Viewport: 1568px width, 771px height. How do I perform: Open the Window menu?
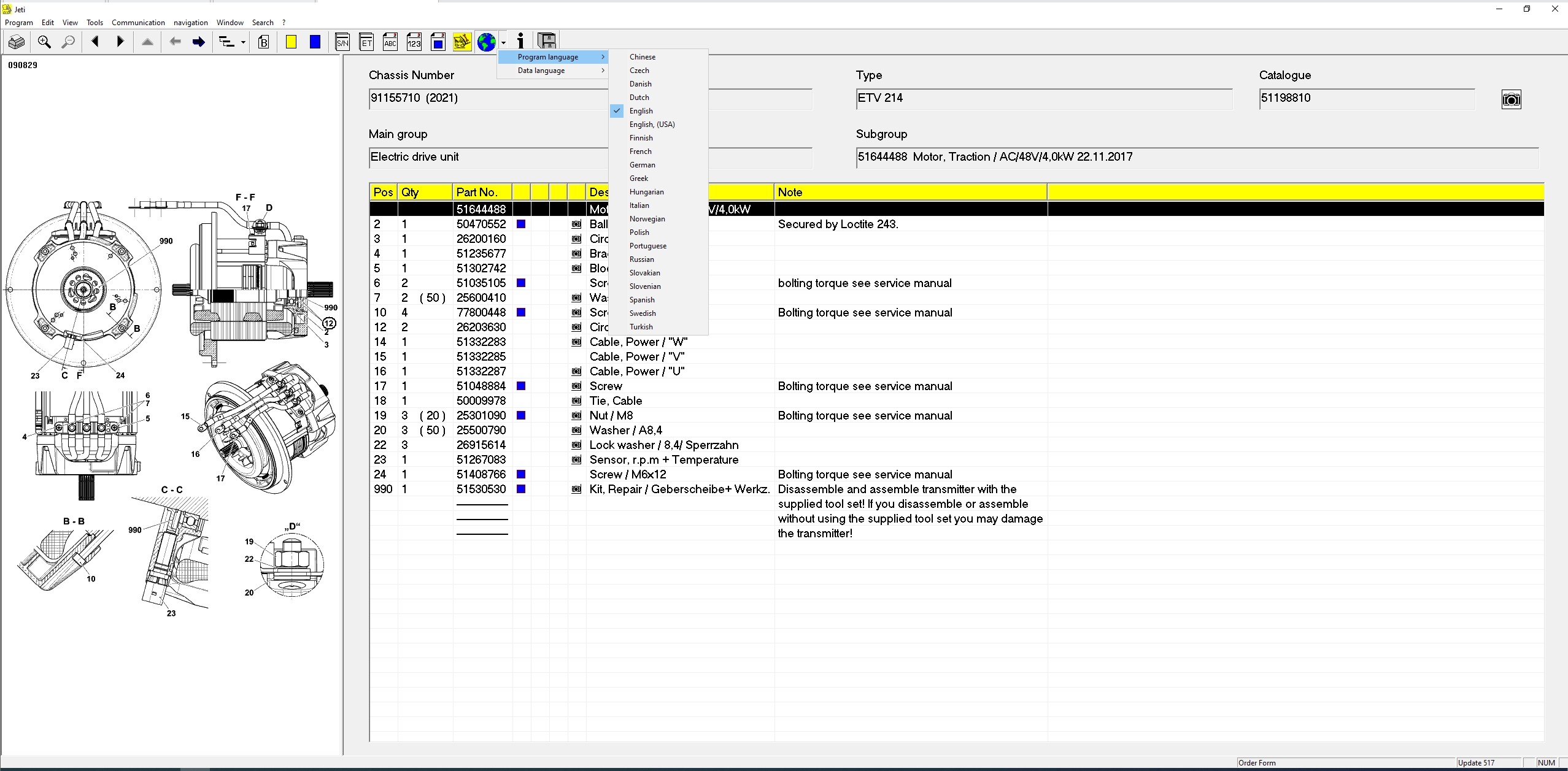click(x=230, y=23)
